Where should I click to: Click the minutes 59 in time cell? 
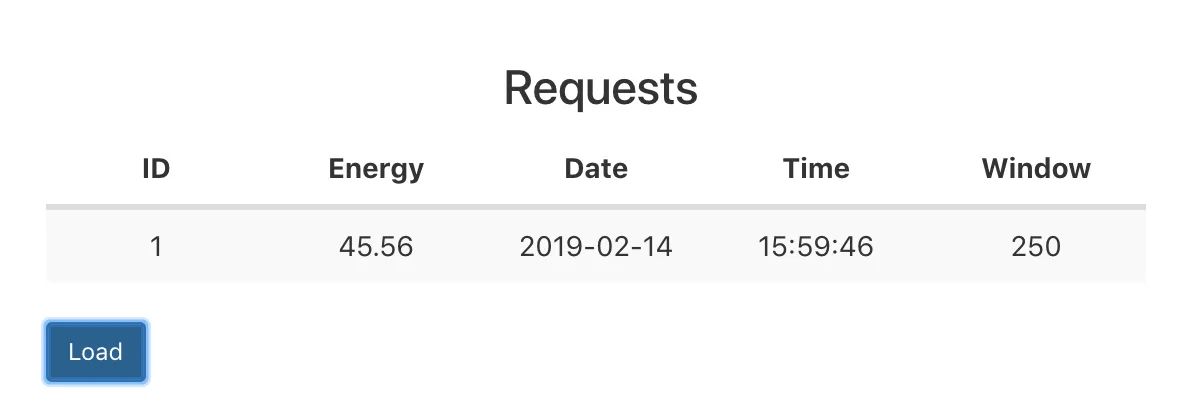[x=815, y=246]
